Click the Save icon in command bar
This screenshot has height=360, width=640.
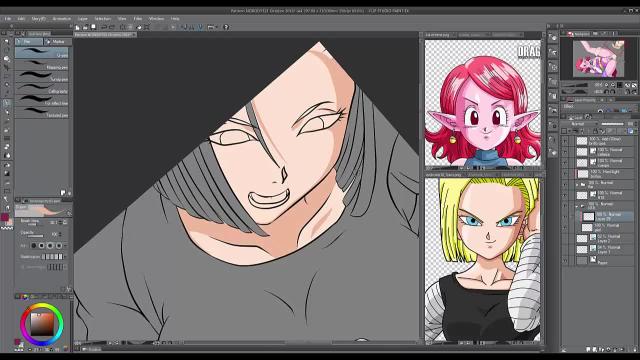[93, 27]
